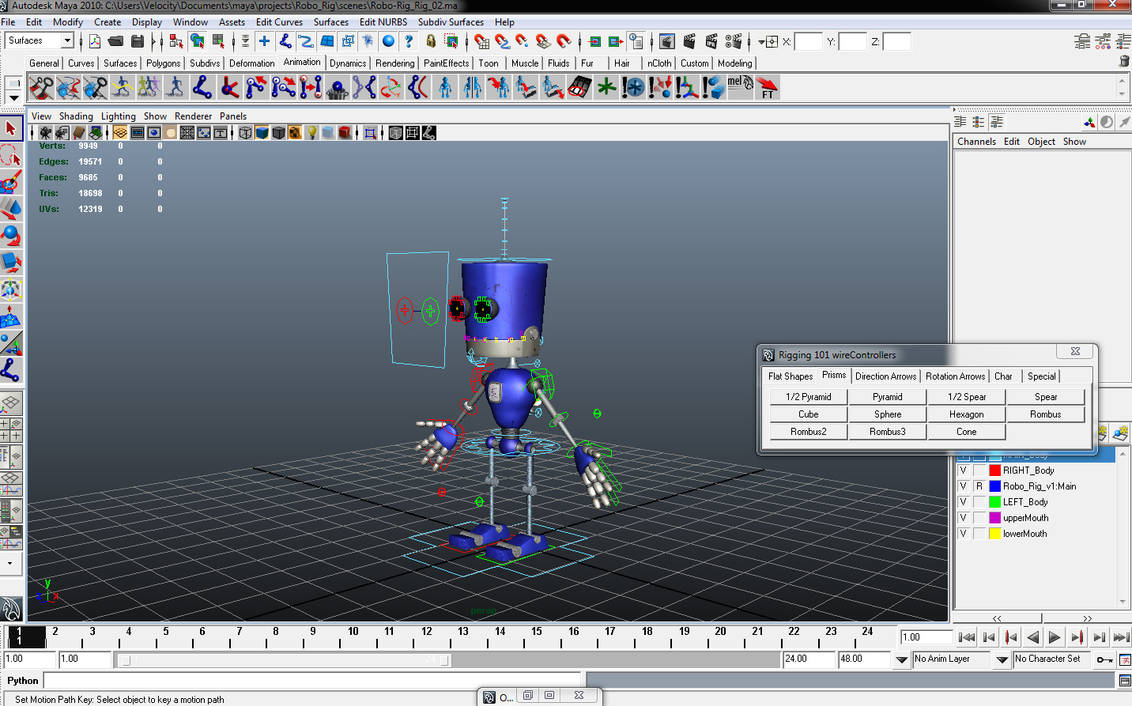
Task: Click the plus handles selection mask icon
Action: 264,41
